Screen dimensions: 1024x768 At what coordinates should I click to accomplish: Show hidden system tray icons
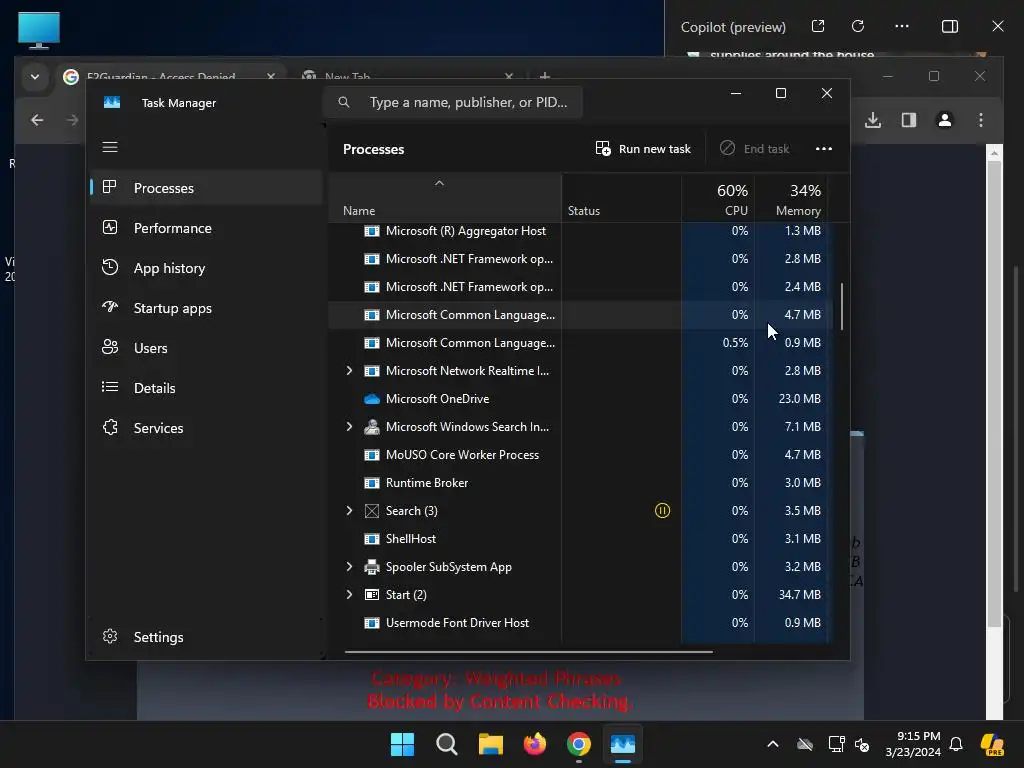773,744
